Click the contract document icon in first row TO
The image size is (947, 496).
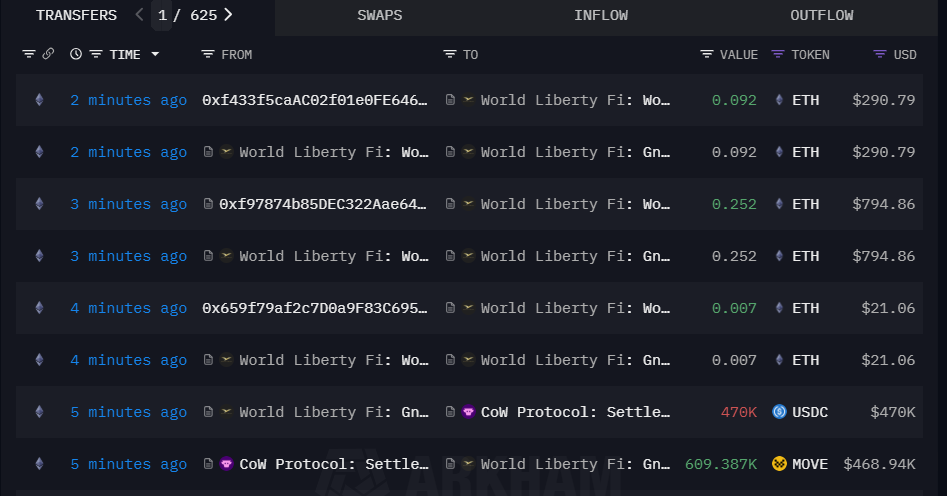[x=450, y=100]
